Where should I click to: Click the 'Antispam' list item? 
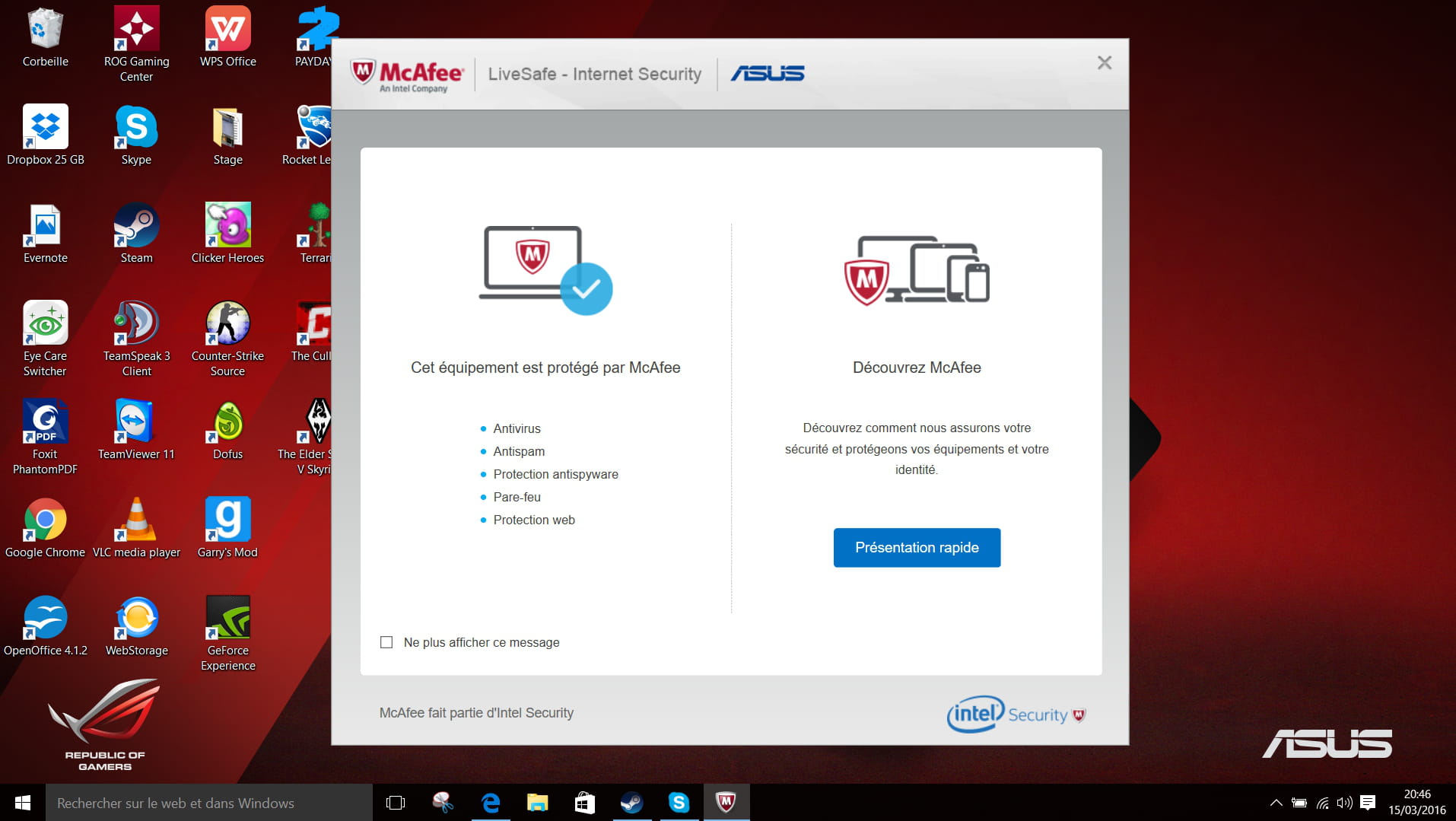(519, 451)
